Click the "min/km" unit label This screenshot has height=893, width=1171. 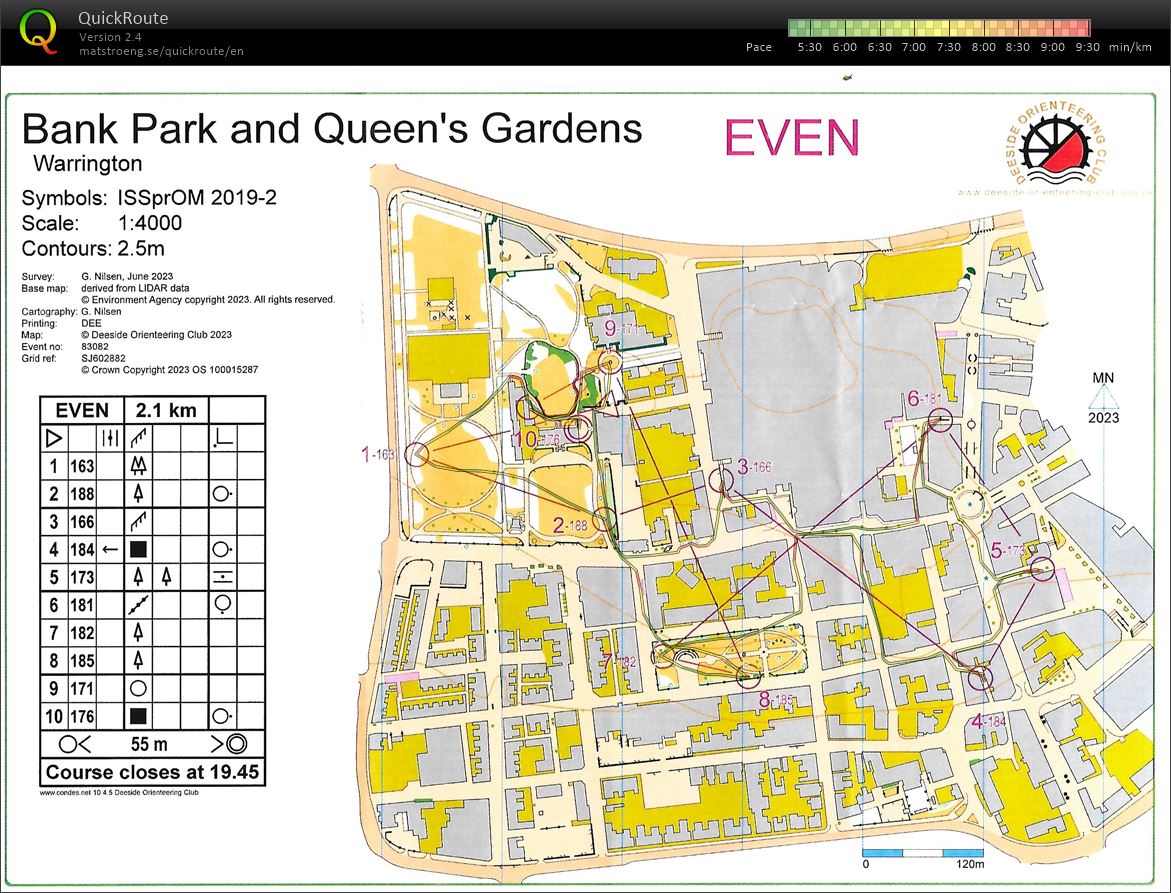1130,47
